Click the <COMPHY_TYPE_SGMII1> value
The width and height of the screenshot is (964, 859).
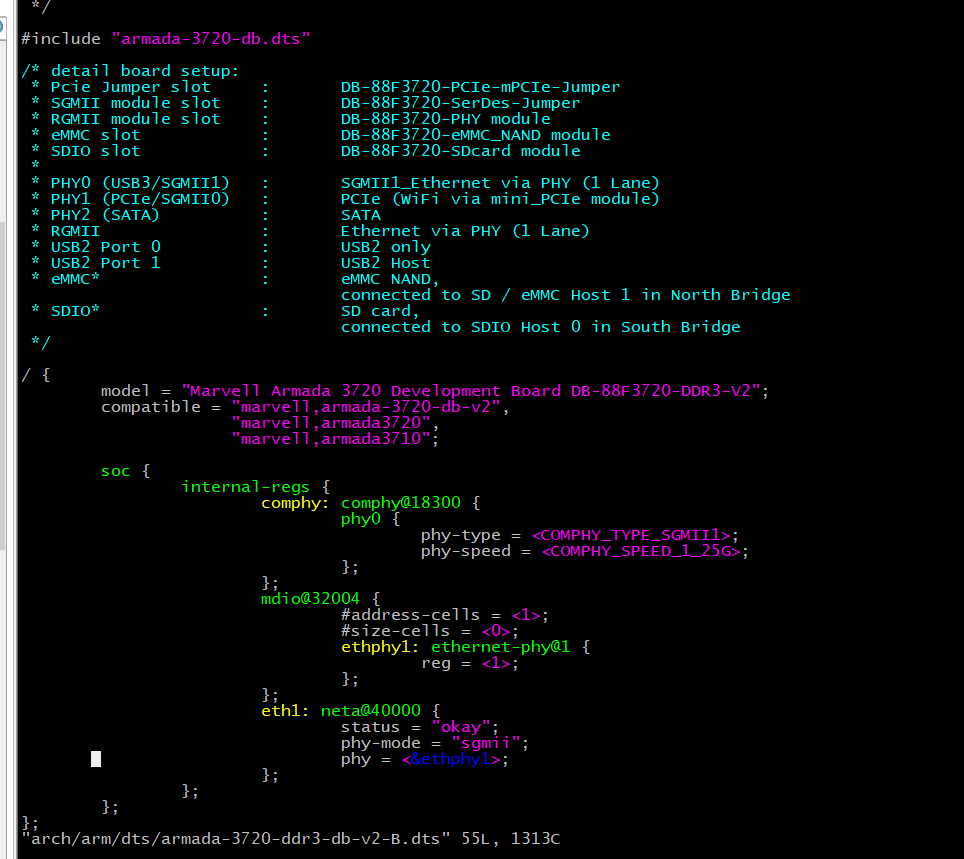[x=631, y=535]
